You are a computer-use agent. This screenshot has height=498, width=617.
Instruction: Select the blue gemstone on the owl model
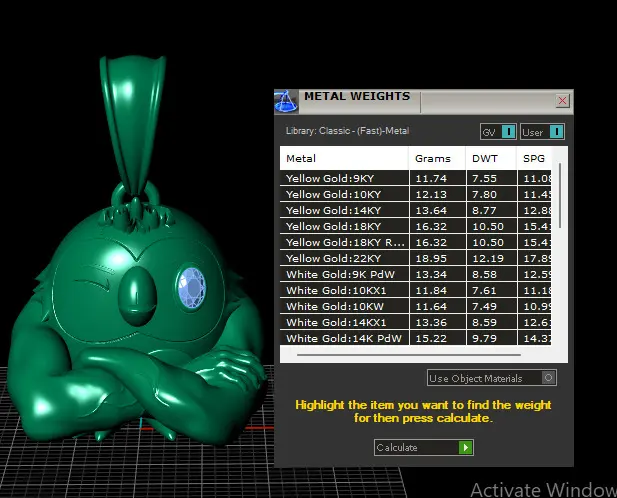(x=191, y=288)
